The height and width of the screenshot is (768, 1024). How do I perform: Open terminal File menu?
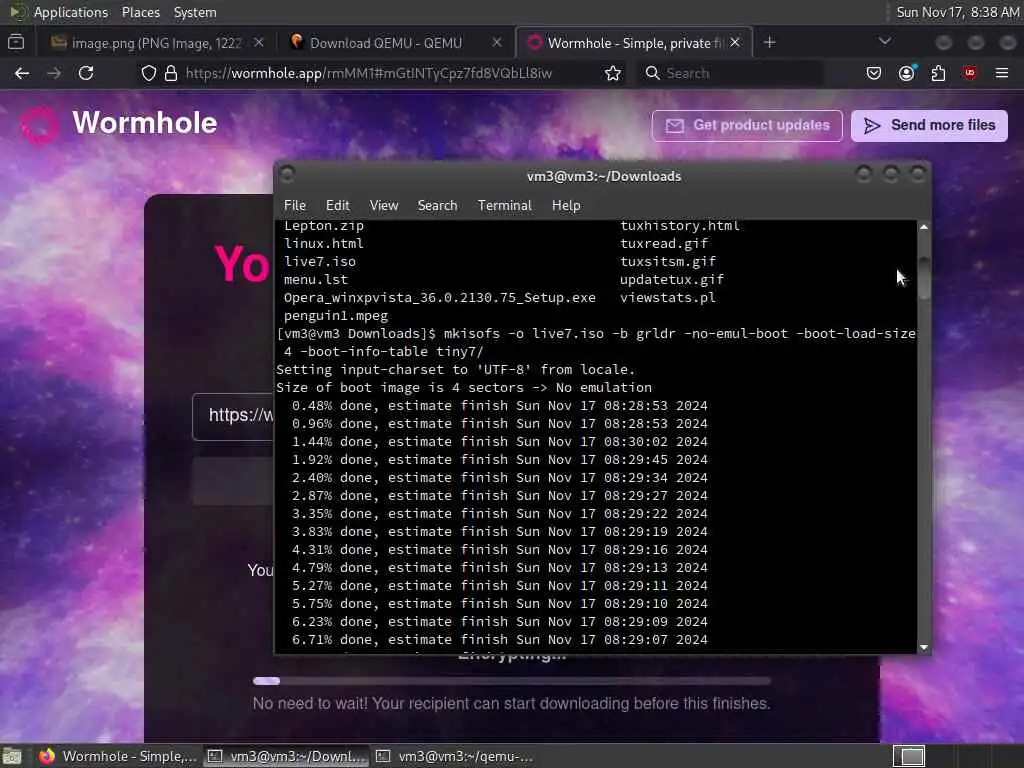tap(295, 205)
